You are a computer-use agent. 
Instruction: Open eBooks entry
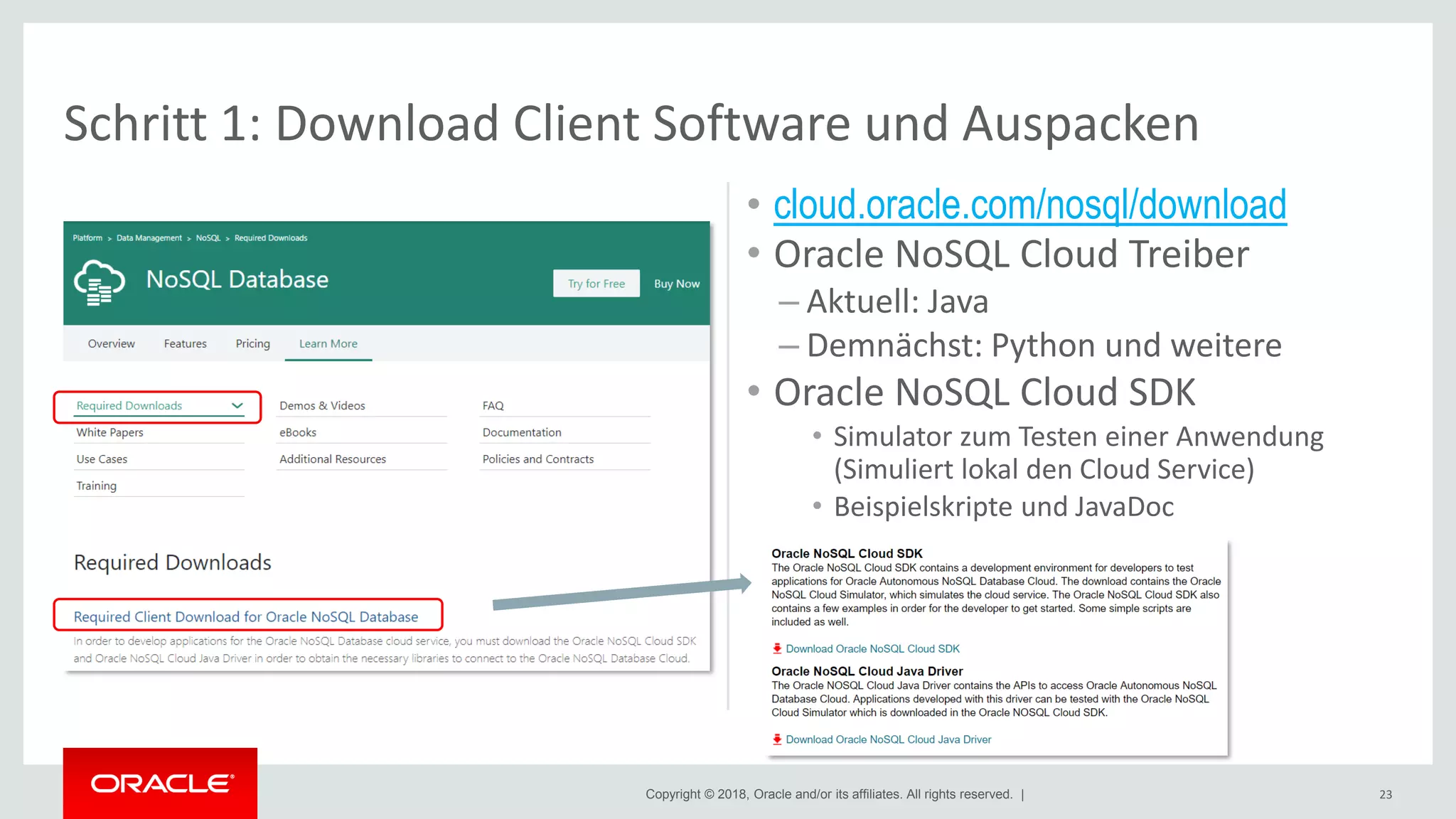[x=298, y=432]
